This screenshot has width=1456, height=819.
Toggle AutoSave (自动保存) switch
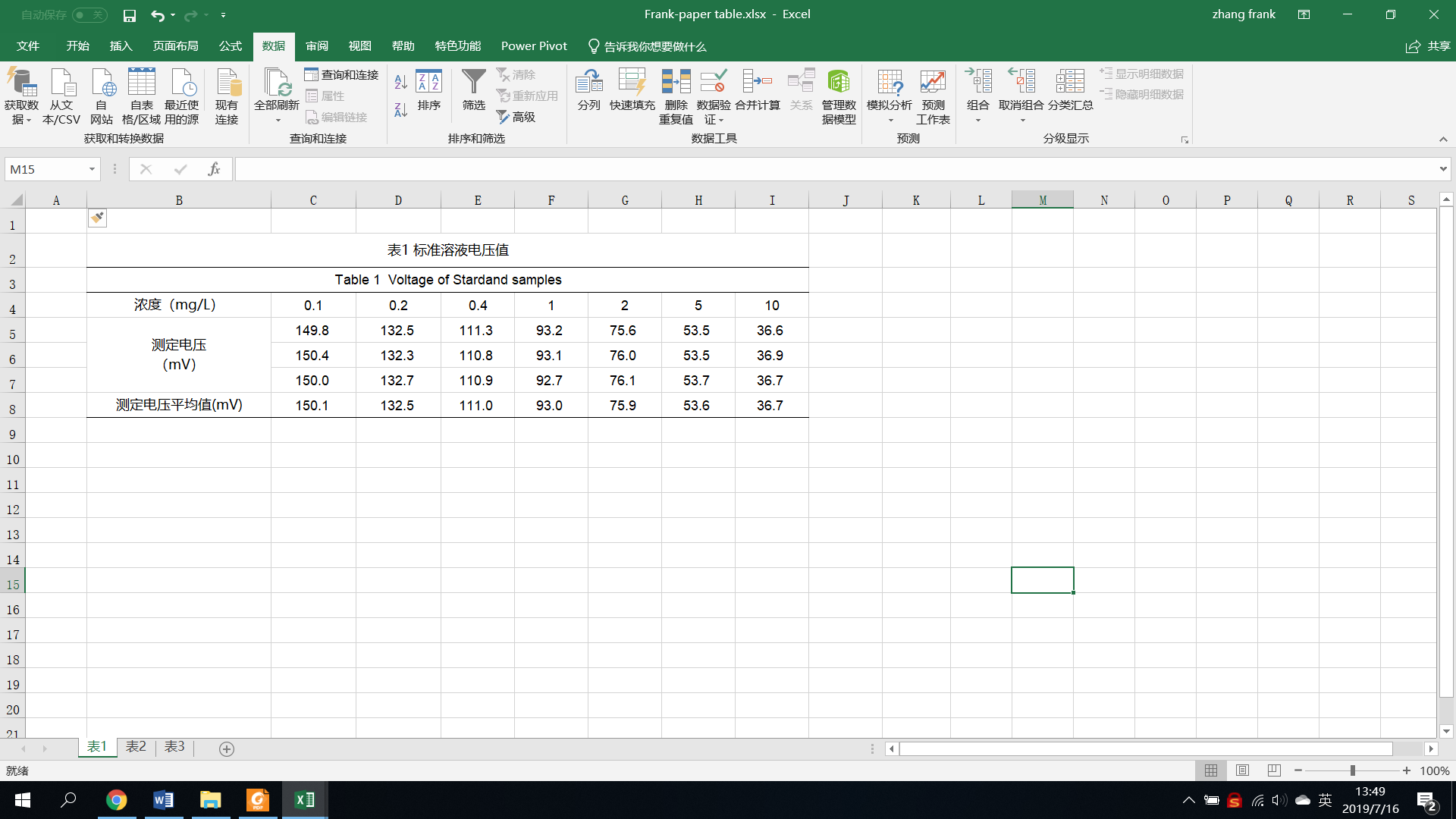pos(89,15)
